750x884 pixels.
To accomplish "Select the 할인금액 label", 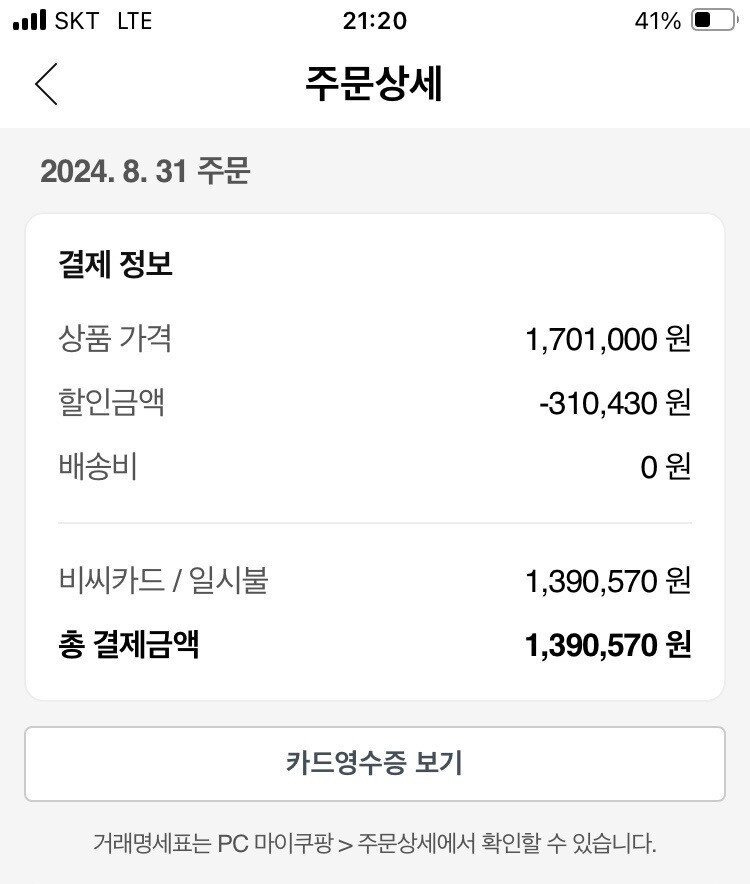I will click(x=112, y=402).
